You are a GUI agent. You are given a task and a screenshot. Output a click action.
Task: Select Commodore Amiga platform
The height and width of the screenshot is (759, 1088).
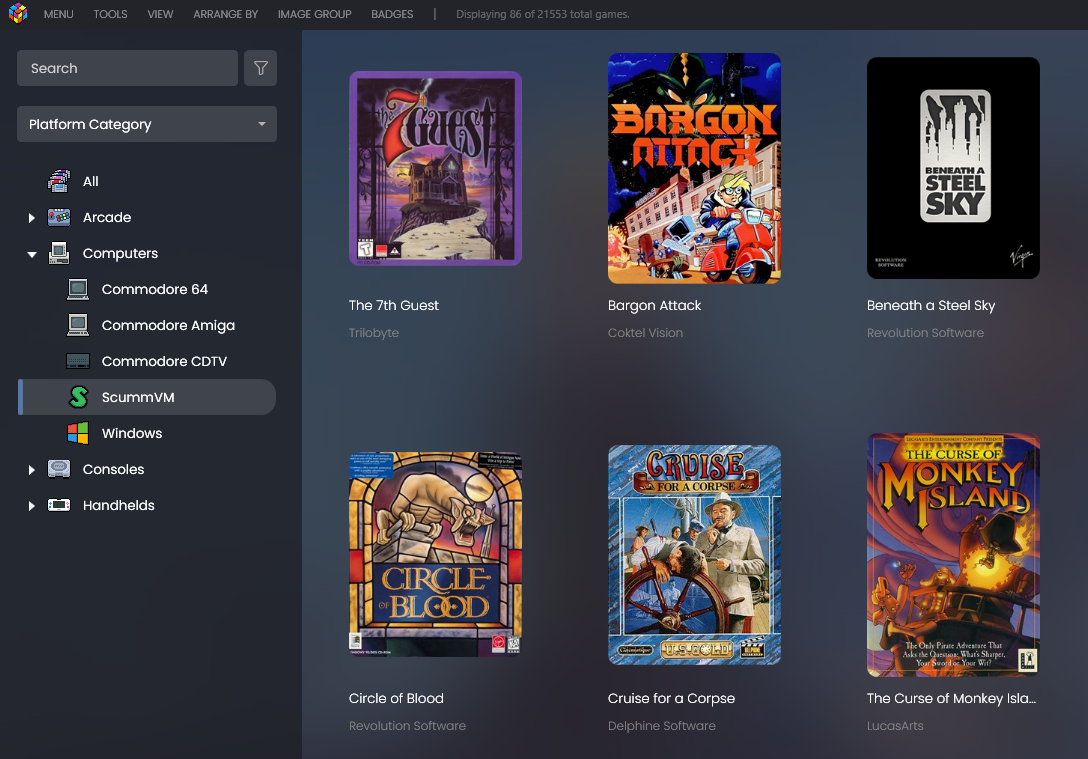tap(169, 325)
